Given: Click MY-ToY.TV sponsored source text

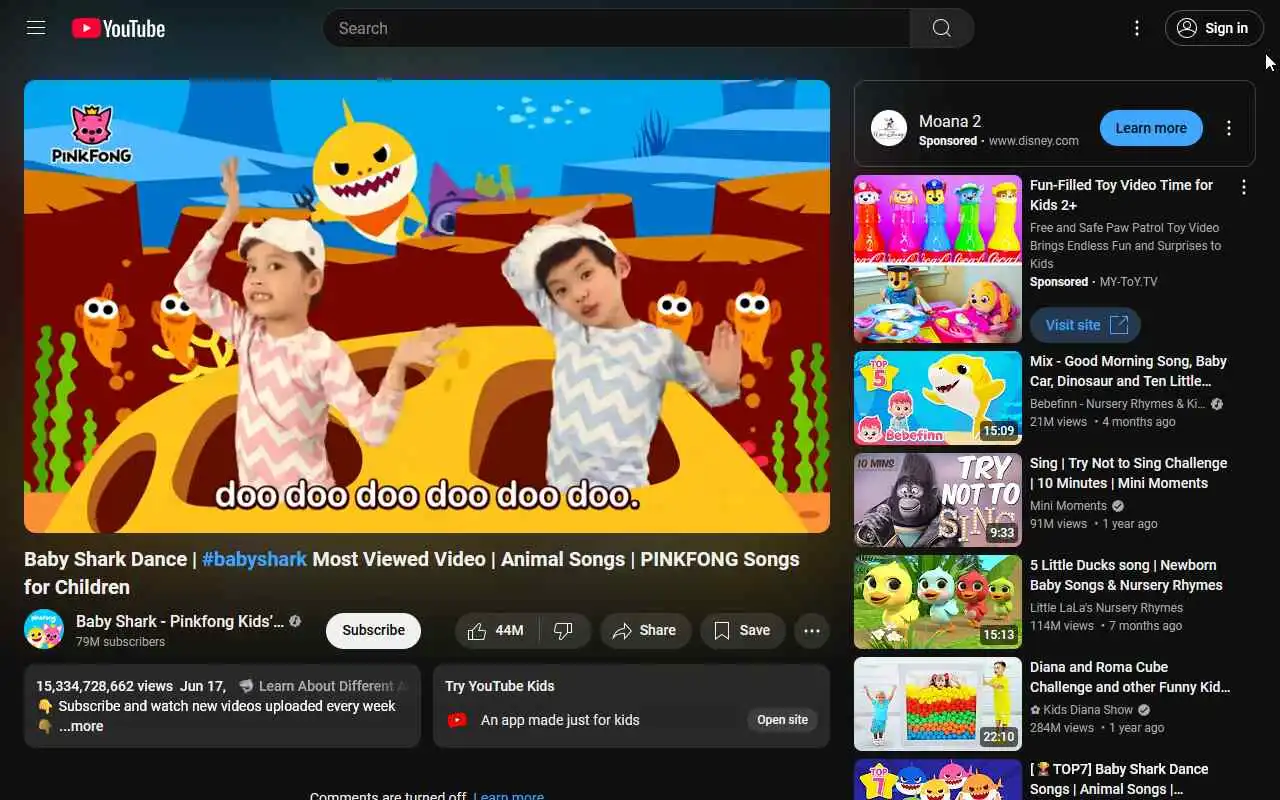Looking at the screenshot, I should pyautogui.click(x=1128, y=282).
